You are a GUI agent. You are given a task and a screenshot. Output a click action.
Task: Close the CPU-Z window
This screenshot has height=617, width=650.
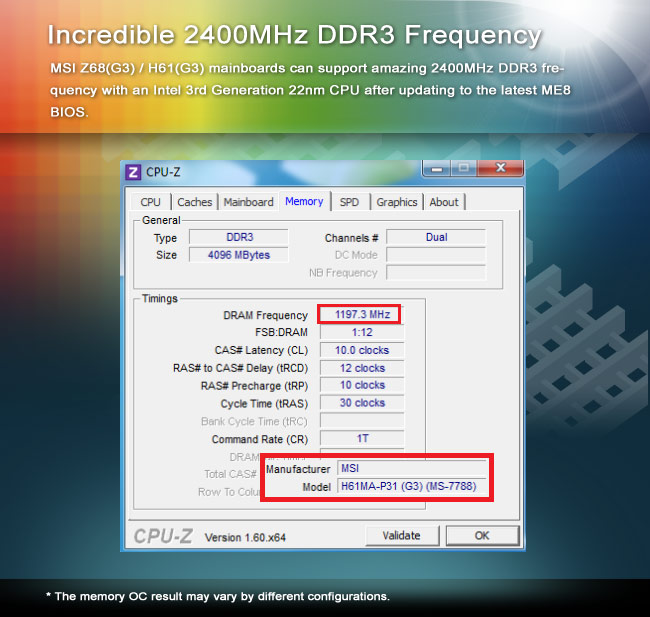pyautogui.click(x=502, y=168)
